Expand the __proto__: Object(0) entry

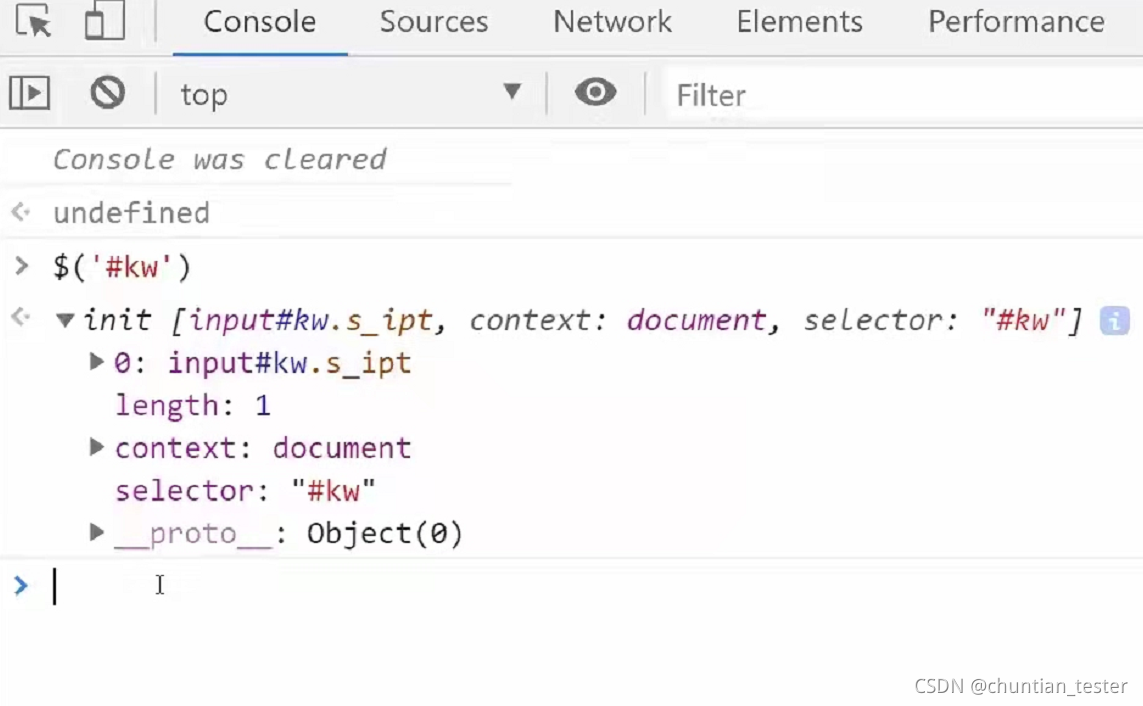coord(95,532)
